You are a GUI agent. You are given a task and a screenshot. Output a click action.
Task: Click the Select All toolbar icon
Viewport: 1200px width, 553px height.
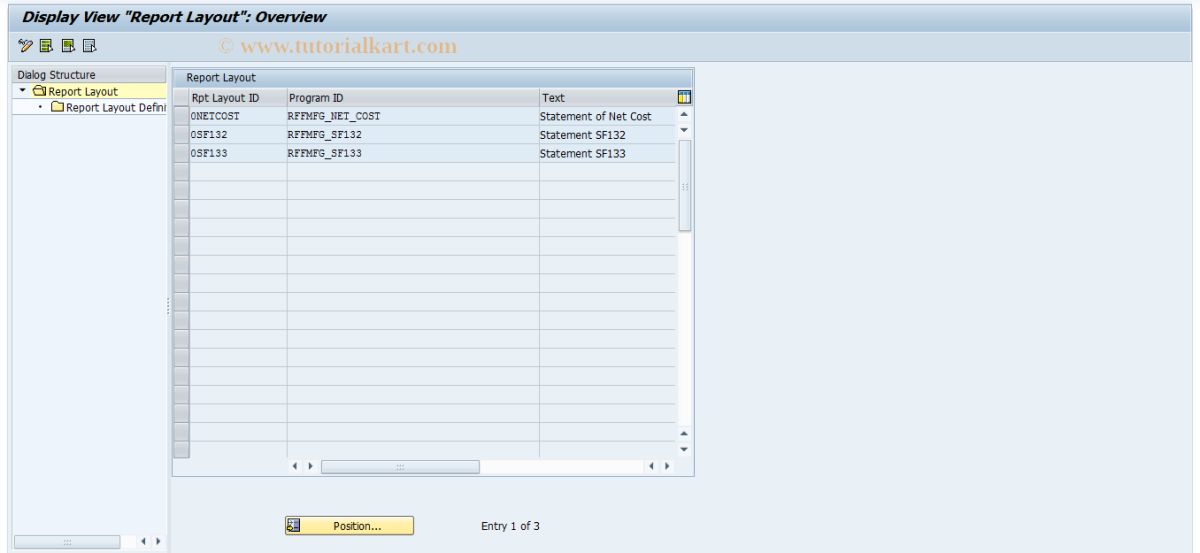pyautogui.click(x=45, y=46)
